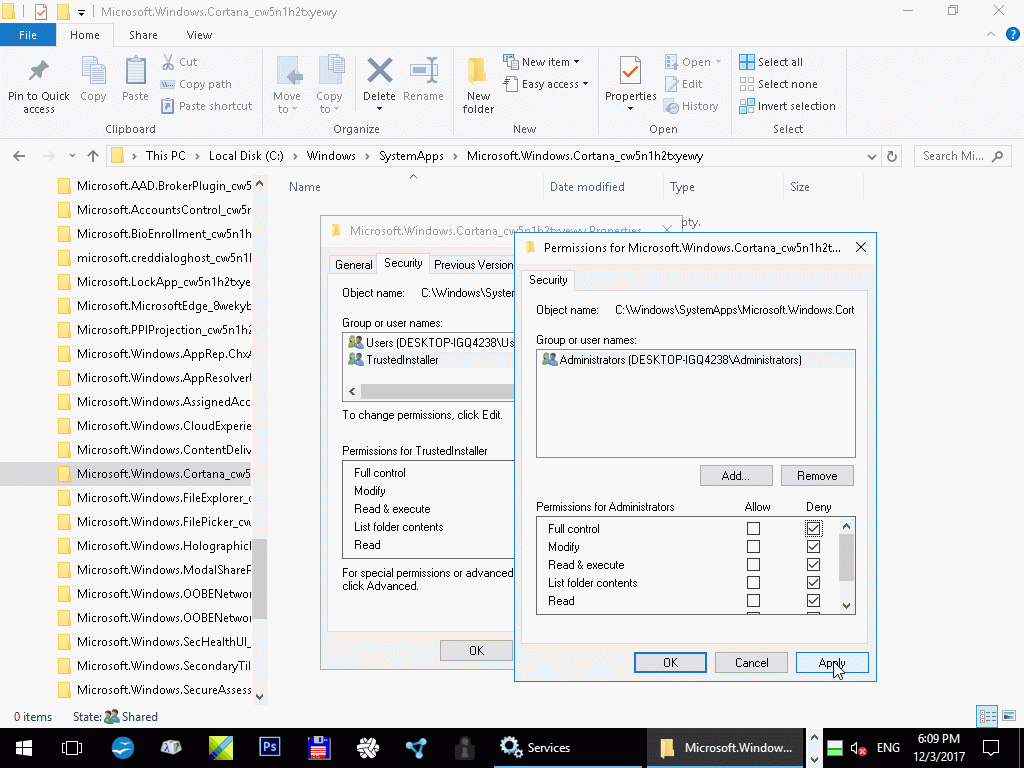Go back with the navigation arrow
The image size is (1024, 768).
pos(20,156)
